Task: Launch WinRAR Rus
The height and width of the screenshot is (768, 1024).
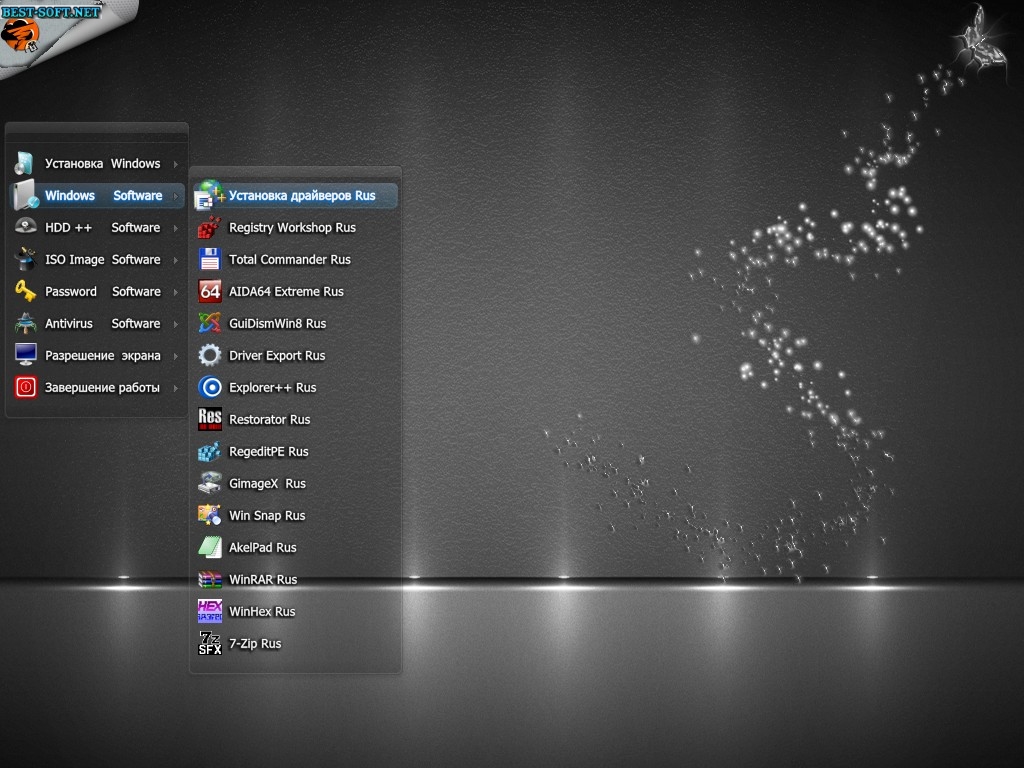Action: point(295,579)
